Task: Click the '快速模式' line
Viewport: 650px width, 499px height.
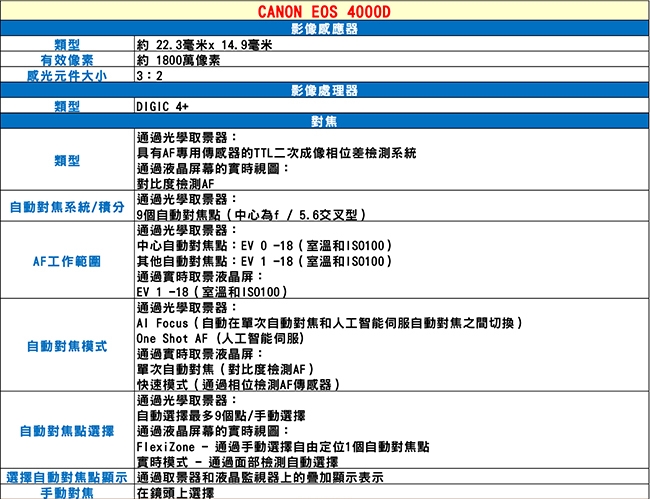Action: 238,385
